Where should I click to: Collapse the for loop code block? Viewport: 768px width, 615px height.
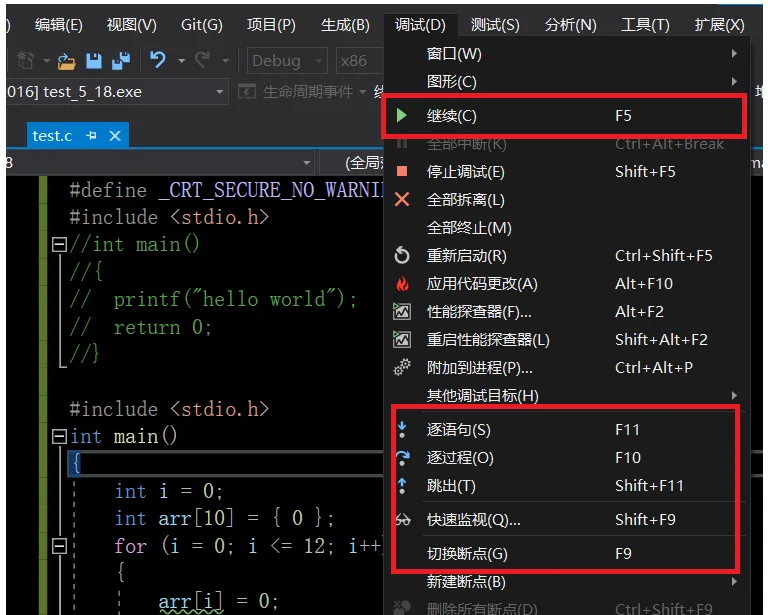coord(59,546)
